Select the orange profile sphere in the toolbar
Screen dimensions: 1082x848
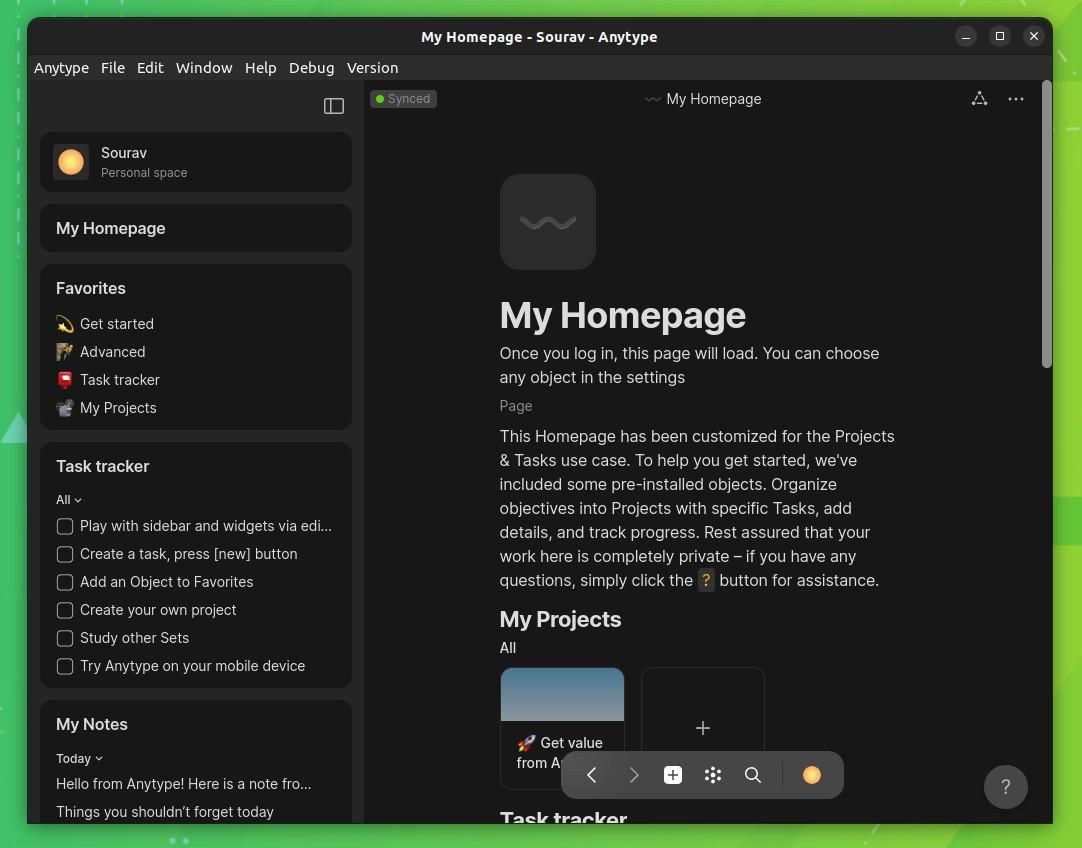click(811, 775)
